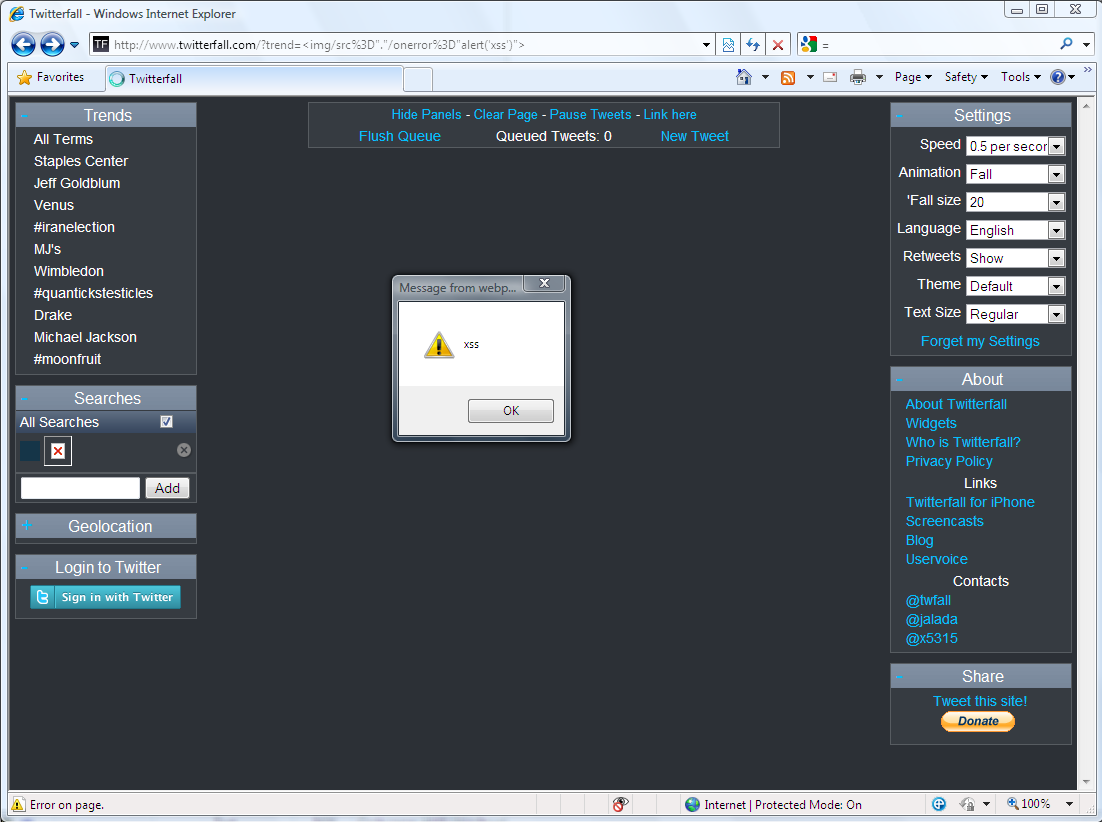
Task: Click the Read Mail toolbar icon
Action: pyautogui.click(x=830, y=77)
